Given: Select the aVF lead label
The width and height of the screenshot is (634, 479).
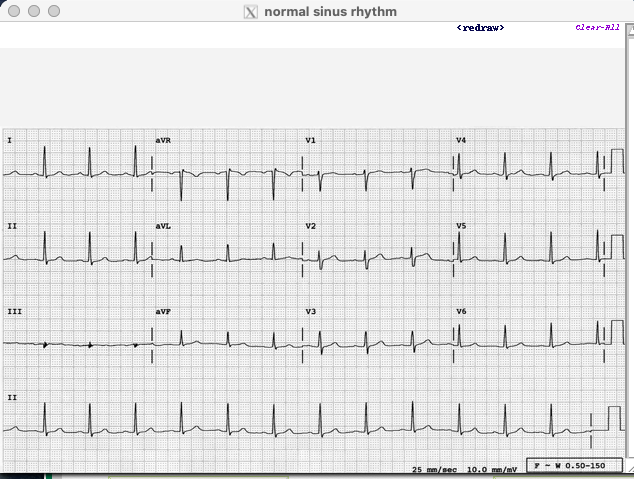Looking at the screenshot, I should point(163,312).
